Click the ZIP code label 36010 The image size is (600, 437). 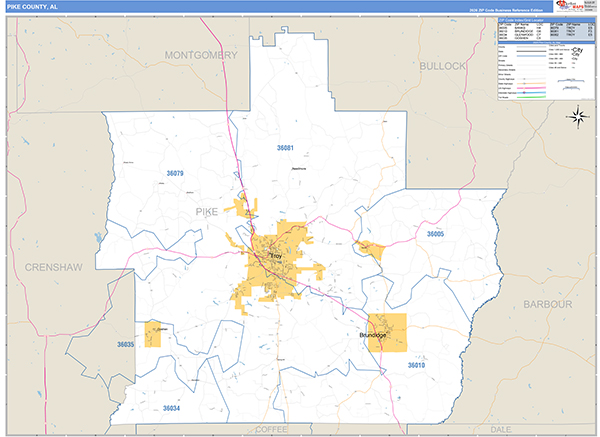pyautogui.click(x=416, y=365)
